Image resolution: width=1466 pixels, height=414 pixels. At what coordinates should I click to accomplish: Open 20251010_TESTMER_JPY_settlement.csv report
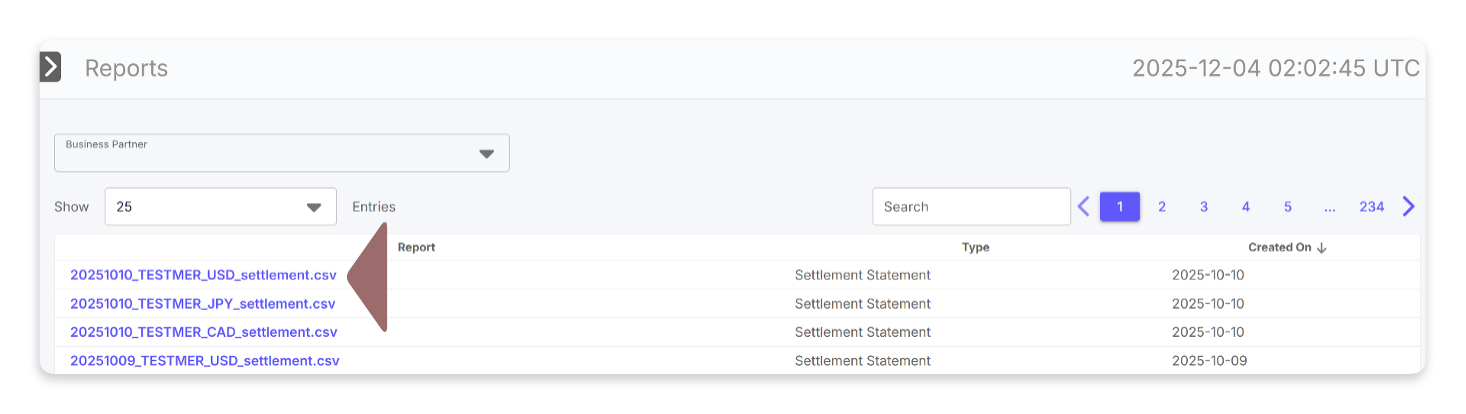(x=203, y=304)
